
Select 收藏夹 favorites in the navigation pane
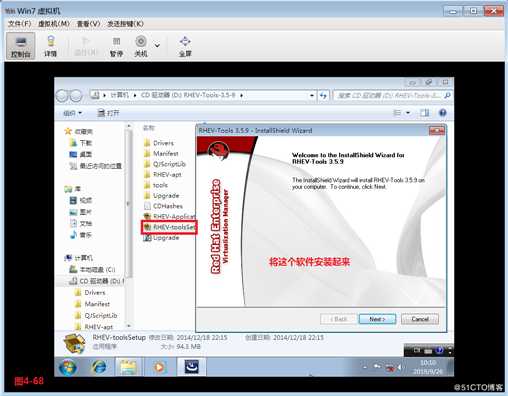coord(79,131)
